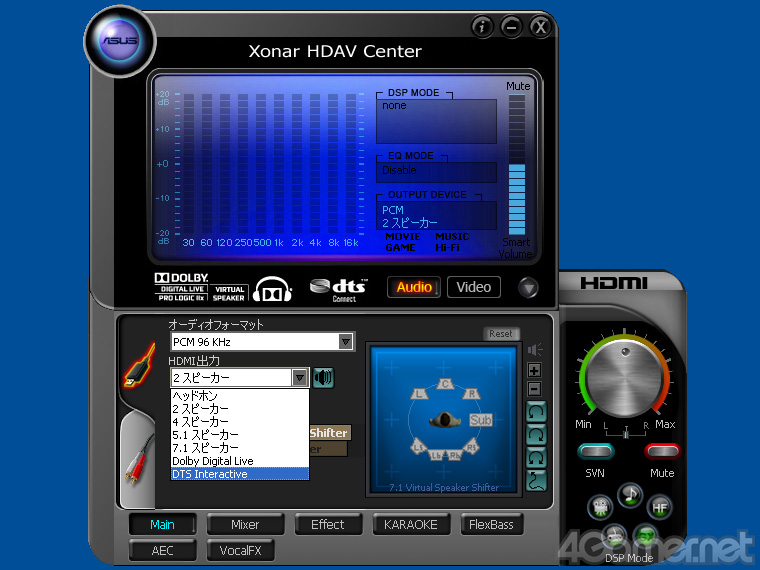Switch to the FlexBass tab
This screenshot has height=570, width=760.
pos(491,524)
